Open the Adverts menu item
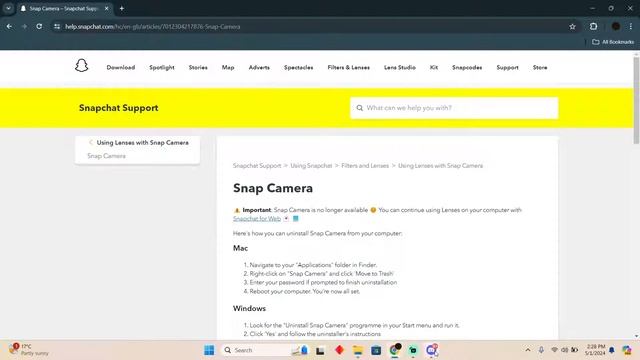 point(259,67)
